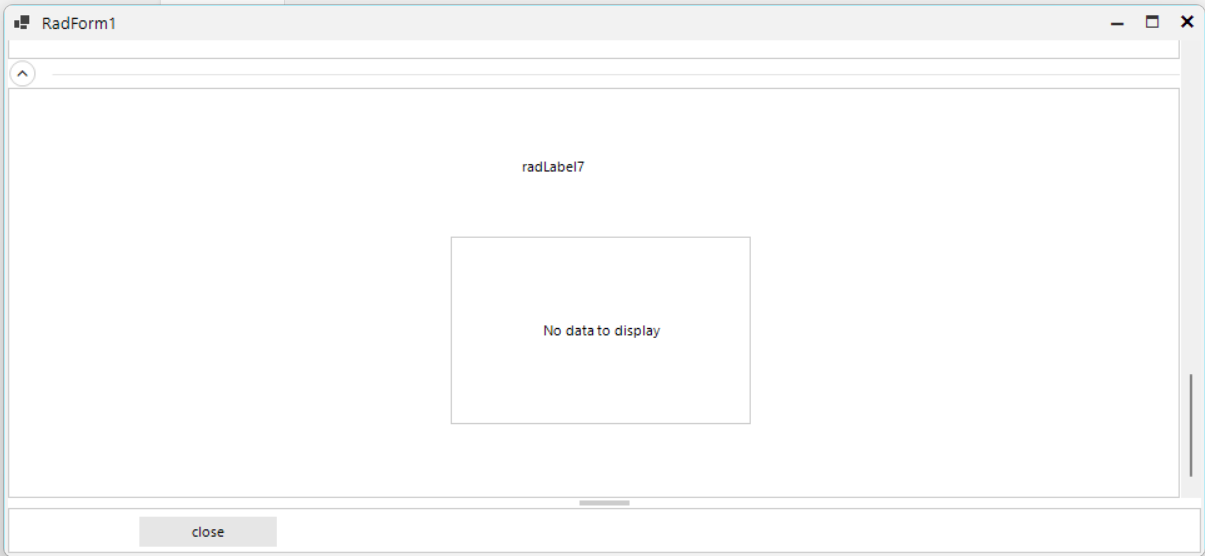The height and width of the screenshot is (556, 1205).
Task: Click the "No data to display" message
Action: (x=601, y=331)
